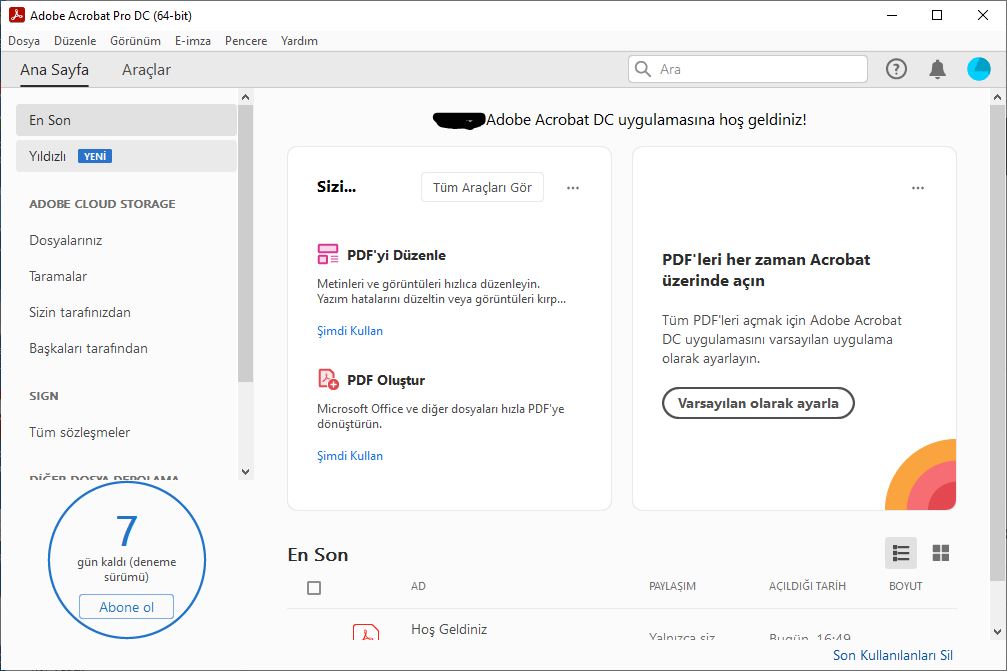Viewport: 1007px width, 671px height.
Task: Open the Dosya menu
Action: 24,40
